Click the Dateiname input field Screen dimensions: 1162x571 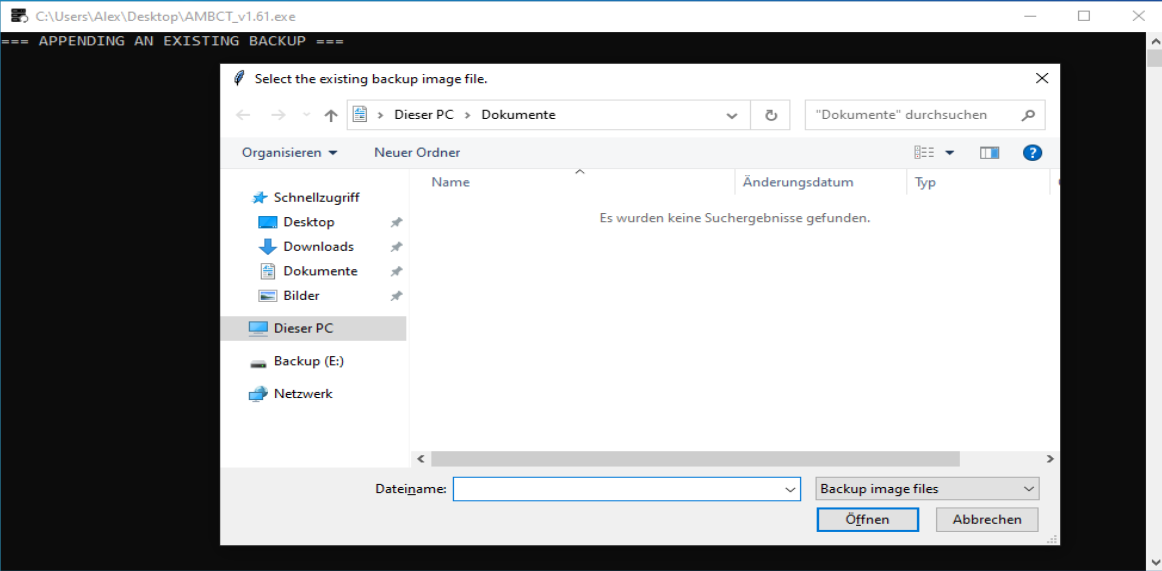pos(616,489)
